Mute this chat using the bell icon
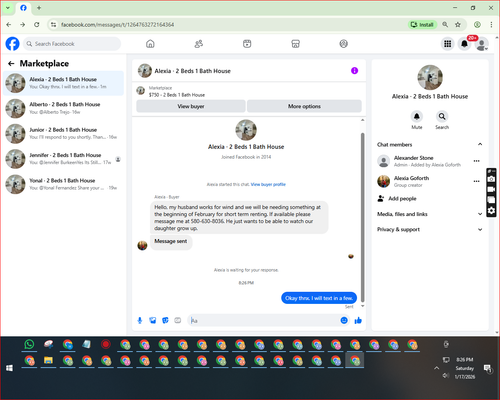Screen dimensions: 500x400 pyautogui.click(x=417, y=116)
